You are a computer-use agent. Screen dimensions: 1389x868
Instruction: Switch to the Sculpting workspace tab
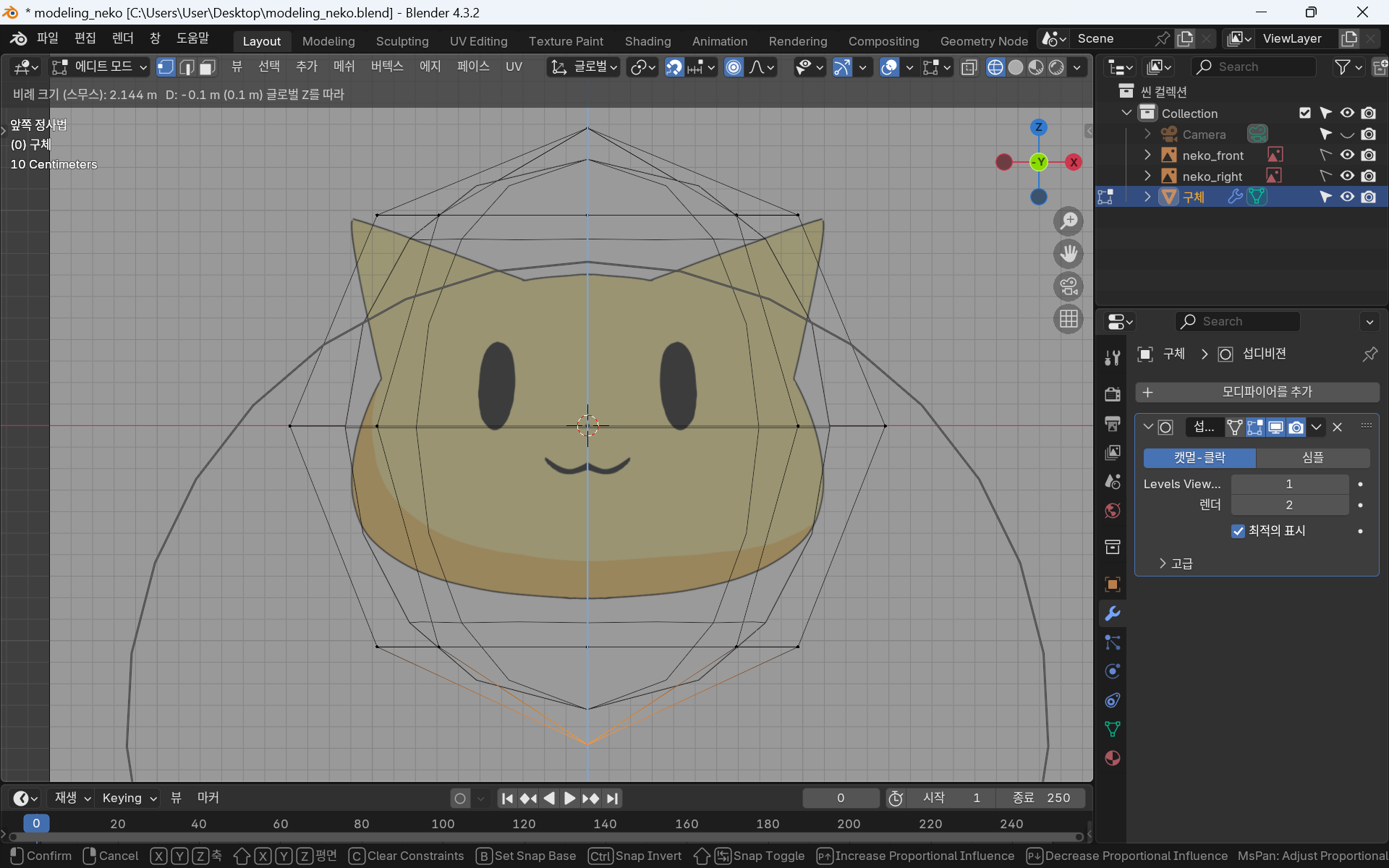pos(402,41)
